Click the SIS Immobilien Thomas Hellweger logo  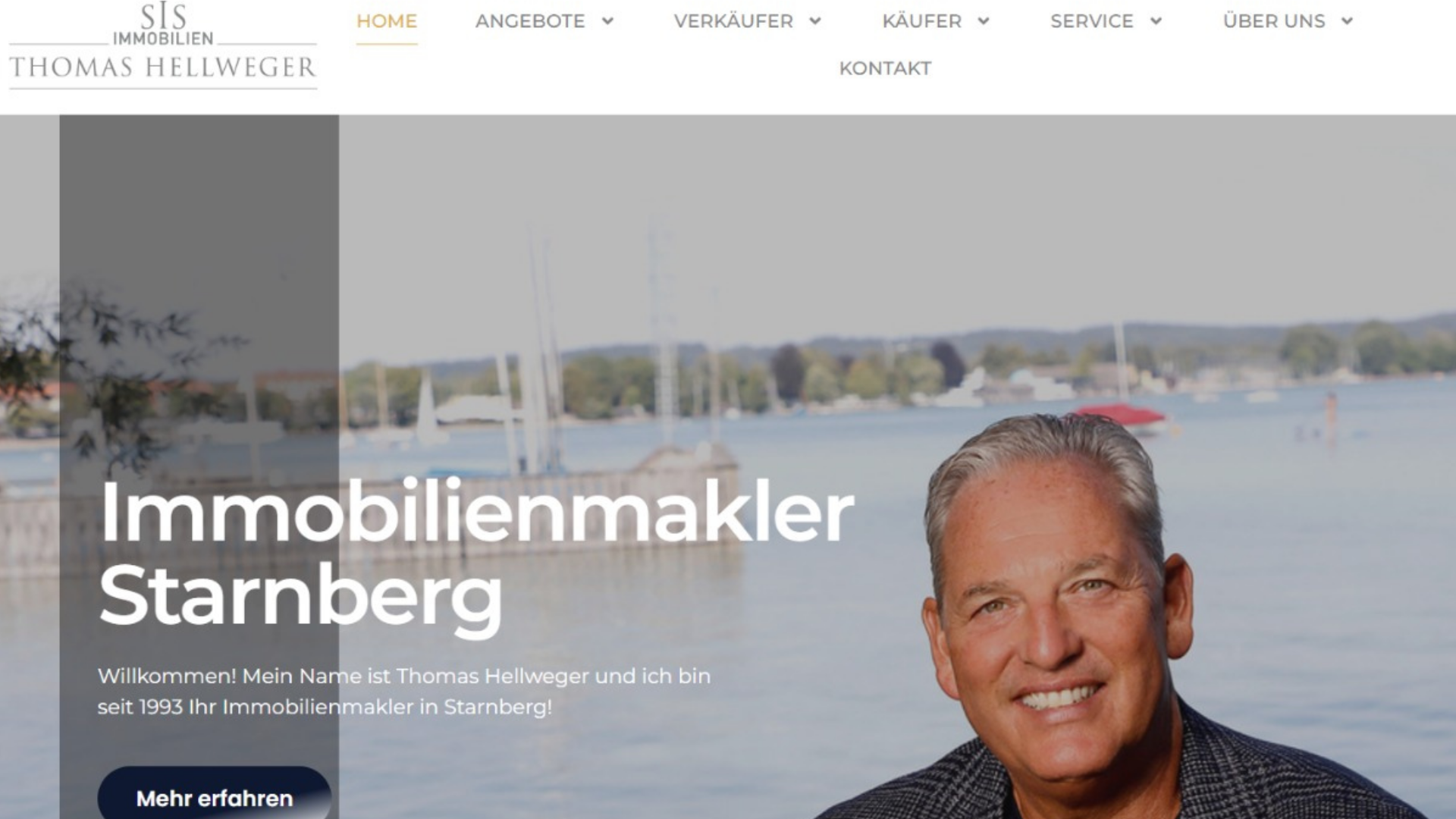coord(163,45)
